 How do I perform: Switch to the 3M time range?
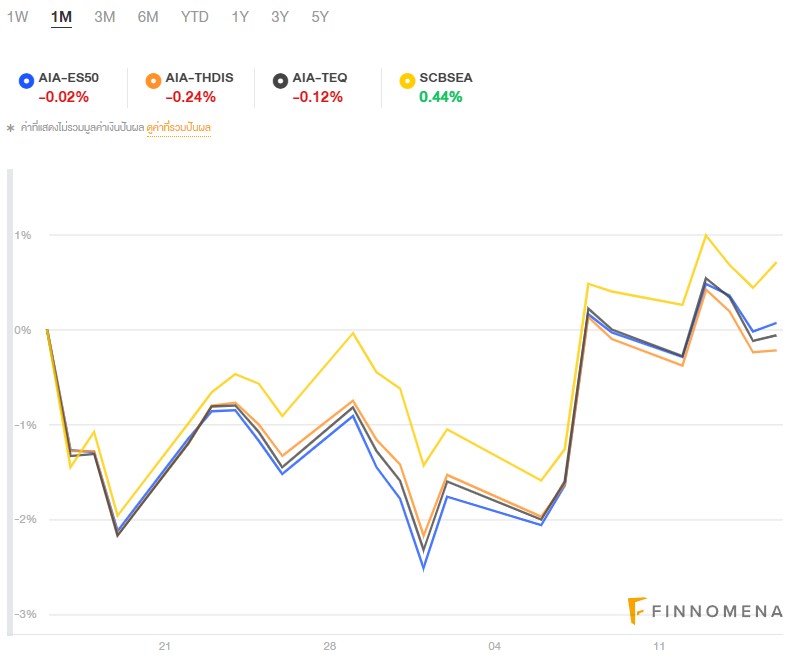[x=104, y=17]
